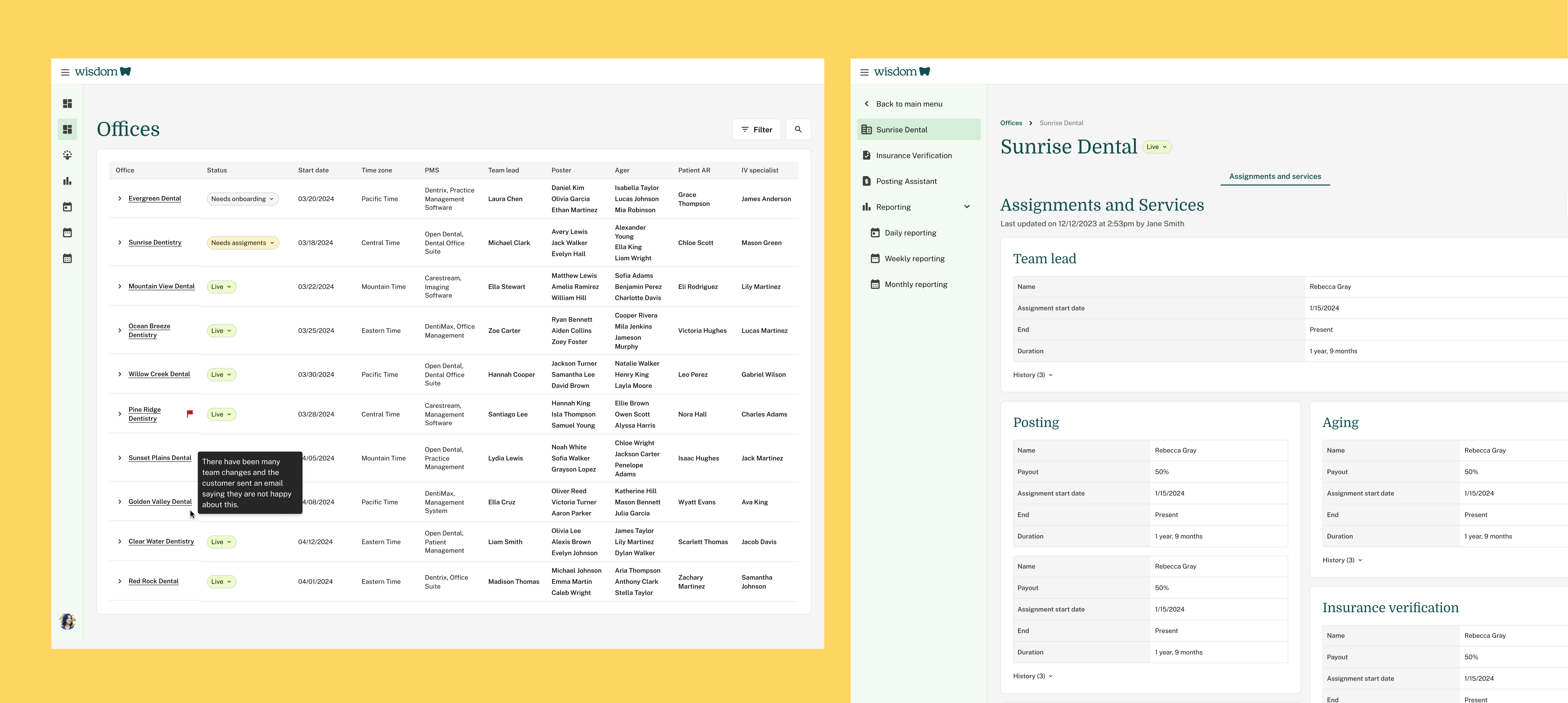The image size is (1568, 703).
Task: Select the Posting Assistant icon
Action: [x=866, y=181]
